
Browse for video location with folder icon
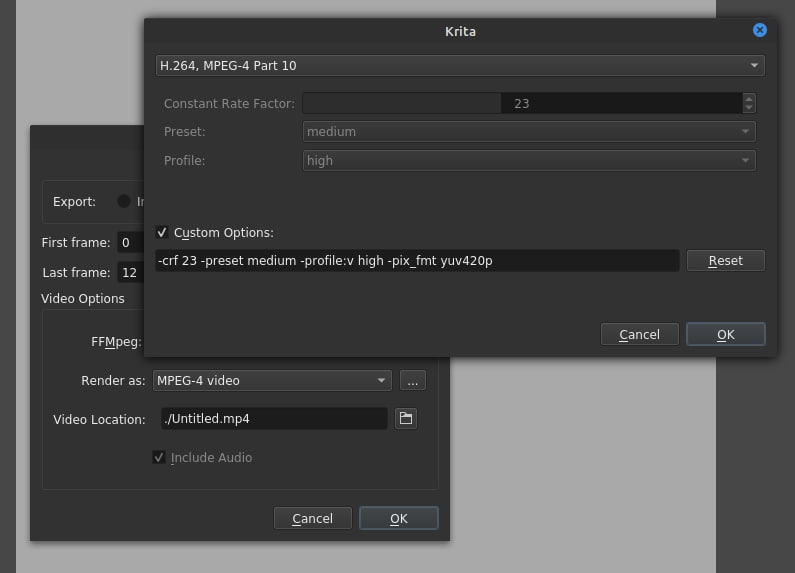406,418
